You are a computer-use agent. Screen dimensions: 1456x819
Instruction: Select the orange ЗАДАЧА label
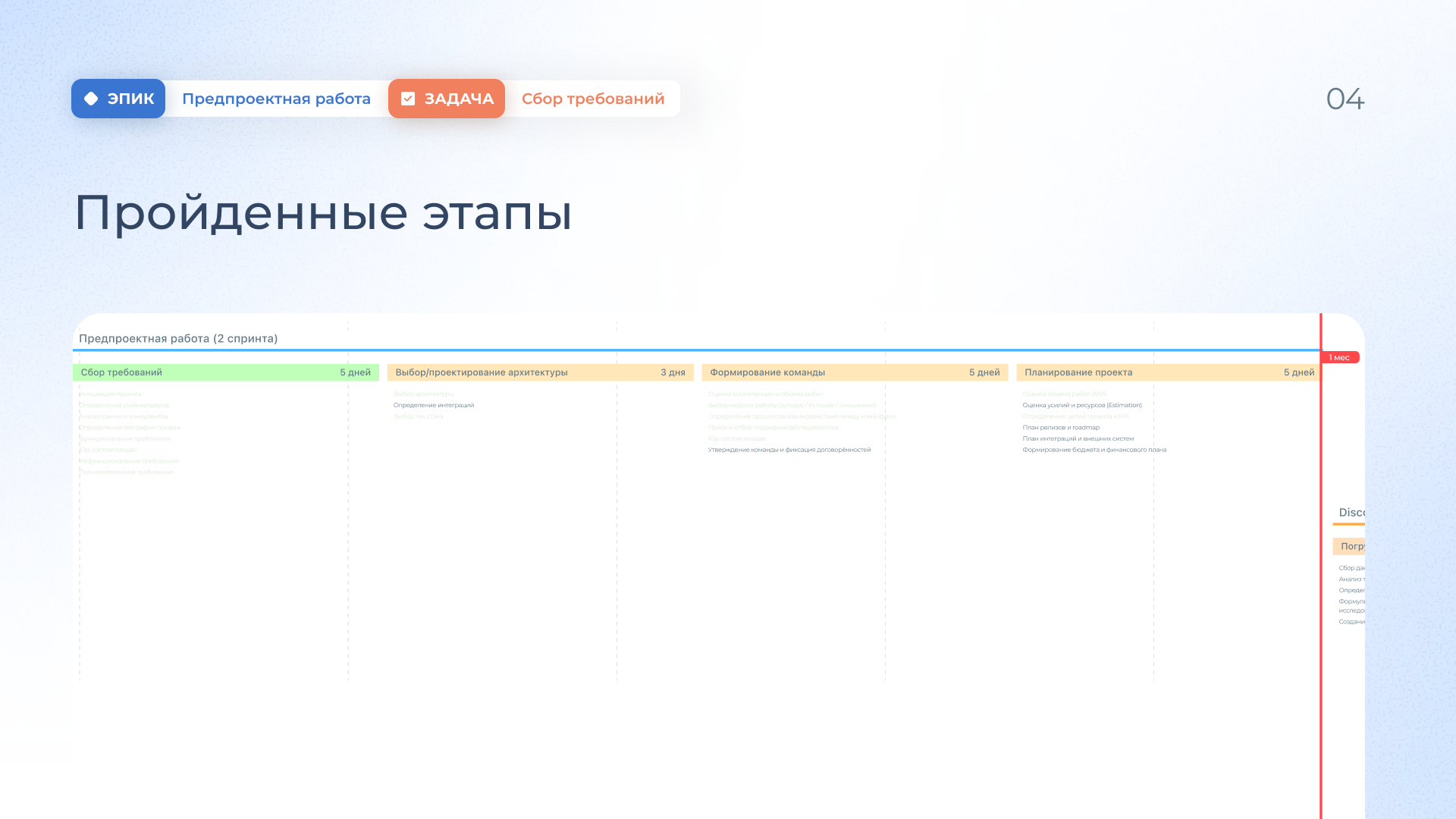447,99
